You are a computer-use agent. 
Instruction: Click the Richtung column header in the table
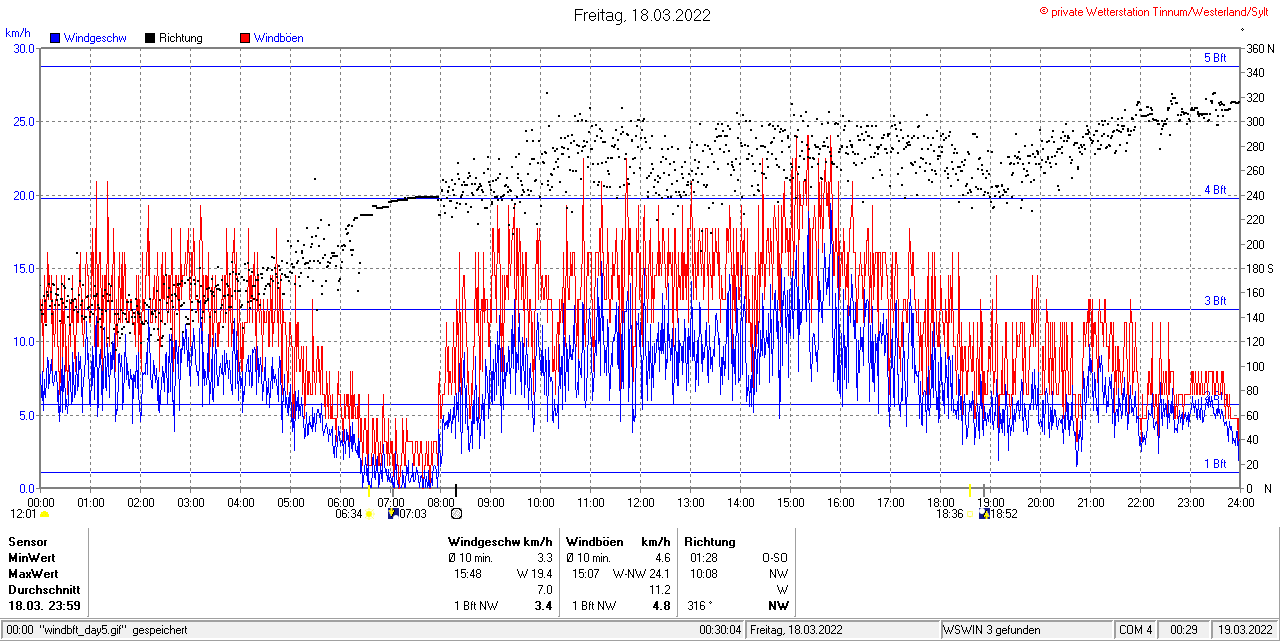[x=710, y=541]
